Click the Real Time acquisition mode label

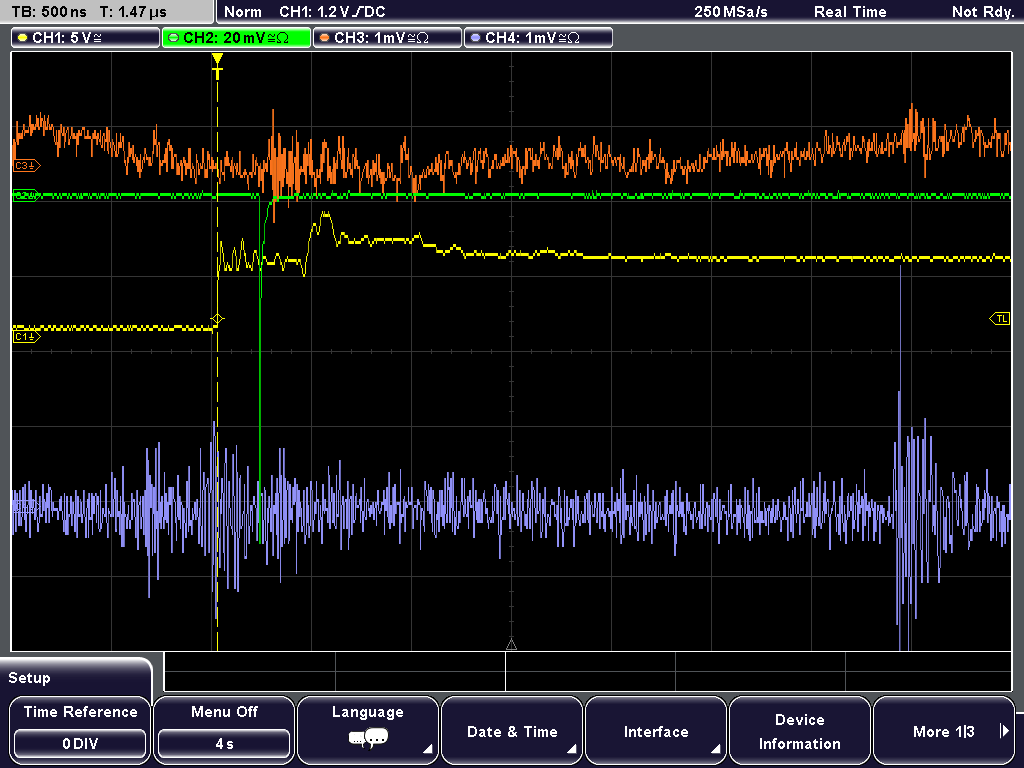click(x=850, y=12)
